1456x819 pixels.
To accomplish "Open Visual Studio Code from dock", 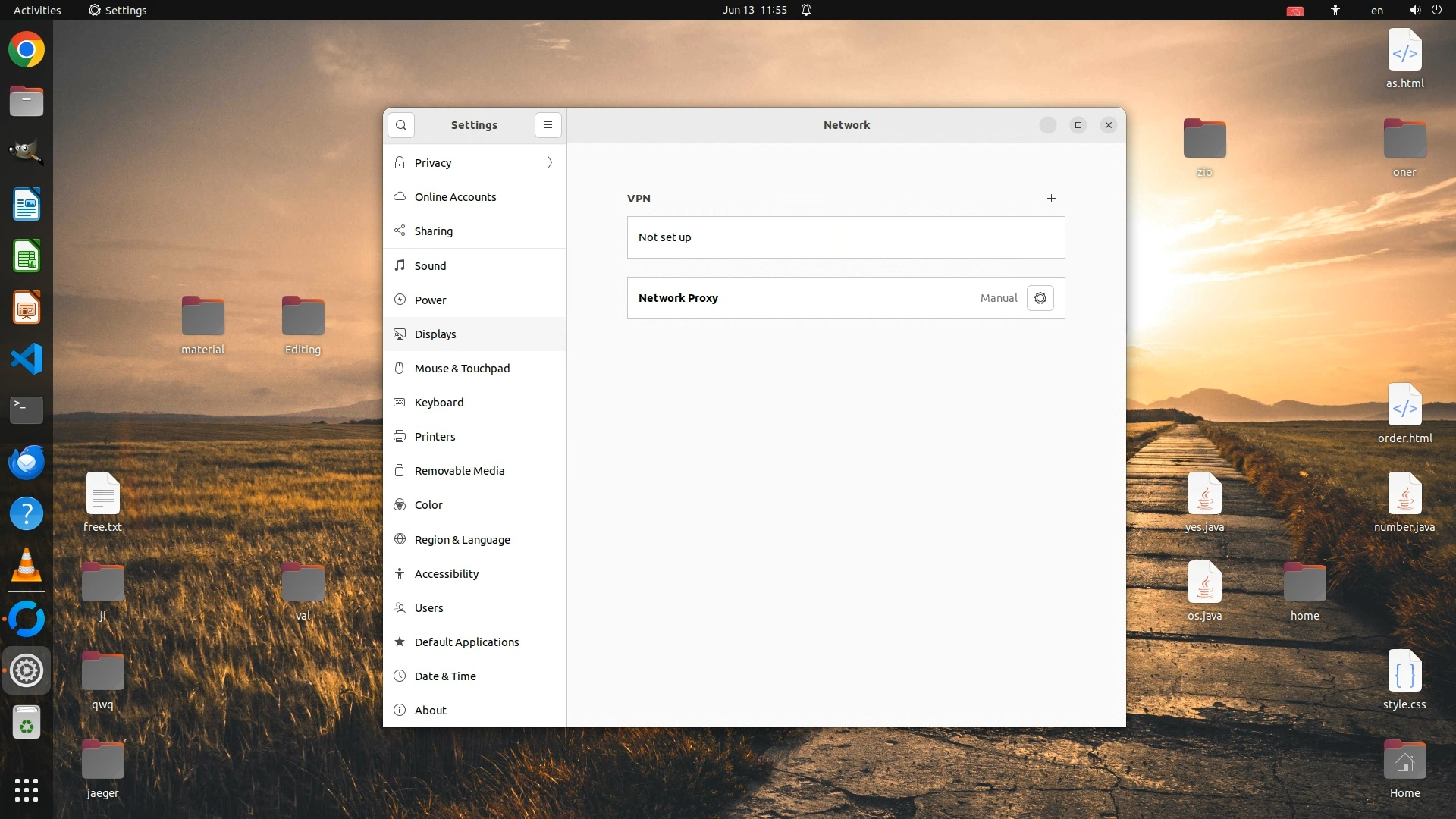I will coord(27,359).
